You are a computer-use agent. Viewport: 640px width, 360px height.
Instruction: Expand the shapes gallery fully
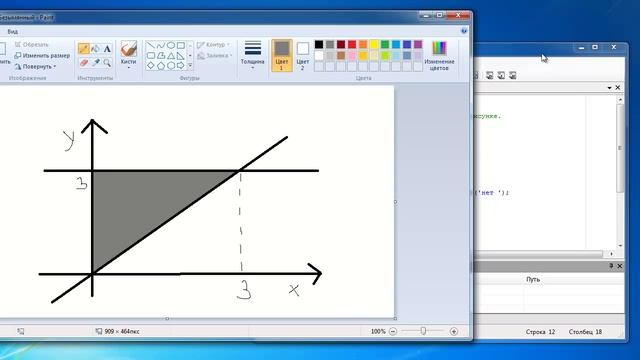click(190, 65)
